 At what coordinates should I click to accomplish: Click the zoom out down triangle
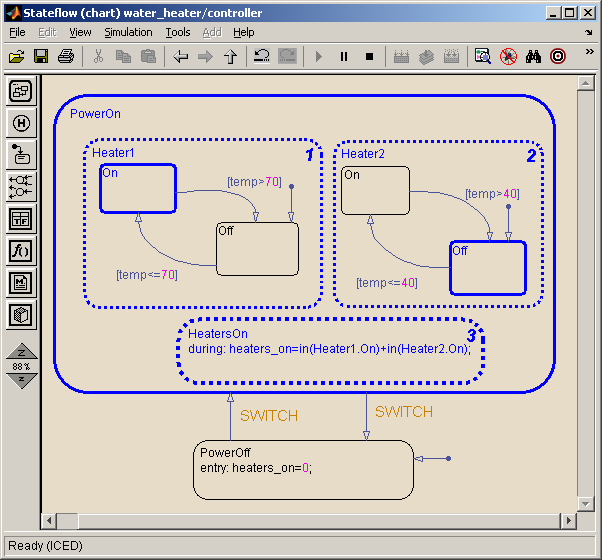22,381
